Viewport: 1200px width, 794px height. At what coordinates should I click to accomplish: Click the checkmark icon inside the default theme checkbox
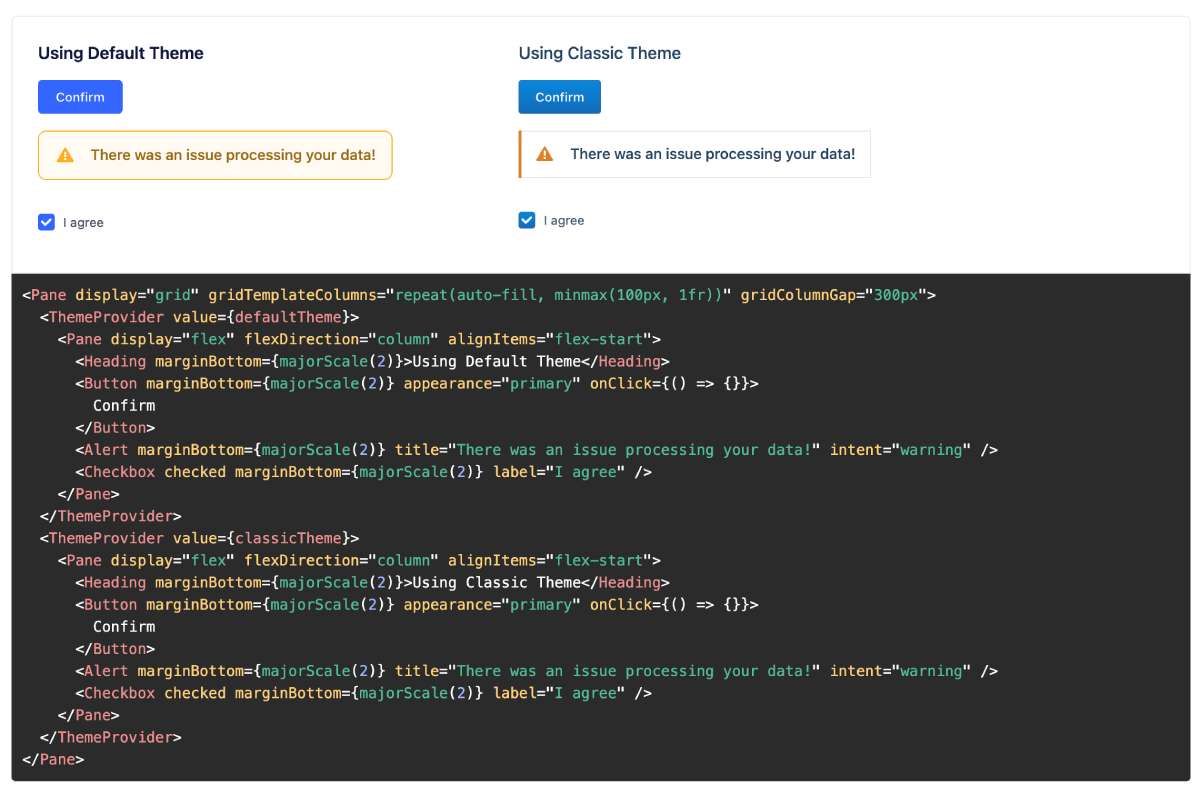coord(46,221)
